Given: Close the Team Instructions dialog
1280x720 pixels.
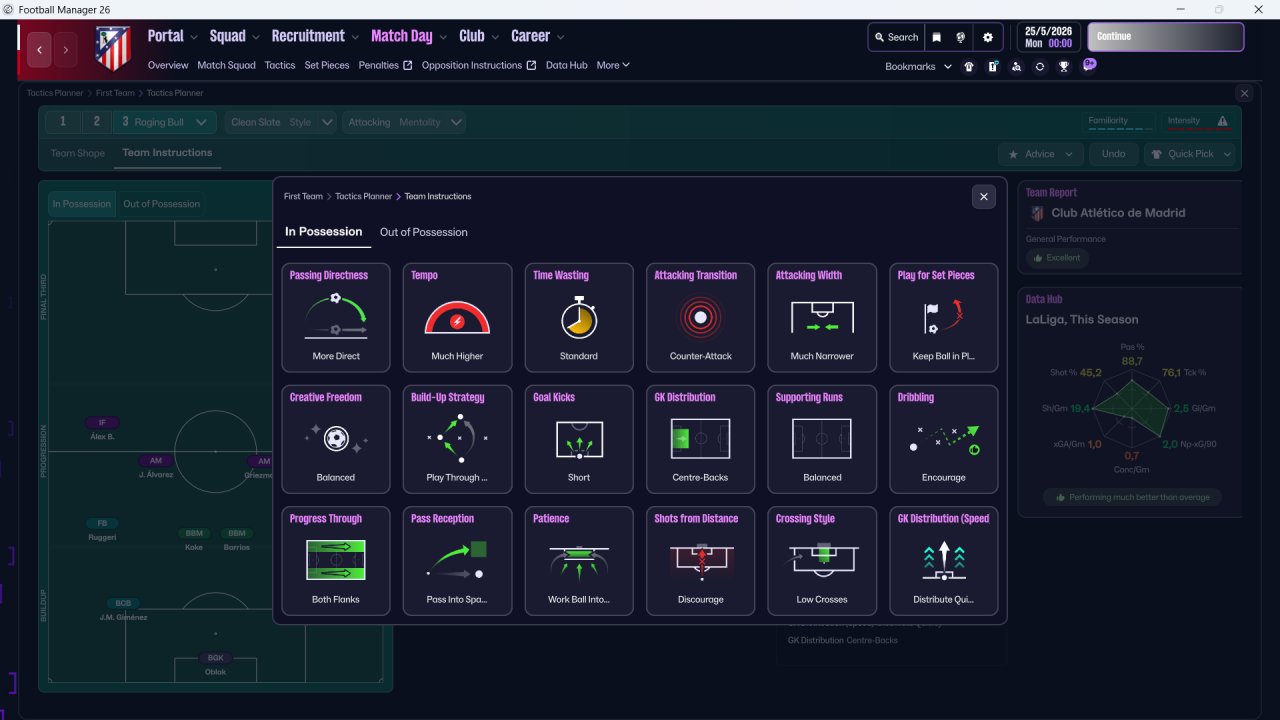Looking at the screenshot, I should coord(984,197).
